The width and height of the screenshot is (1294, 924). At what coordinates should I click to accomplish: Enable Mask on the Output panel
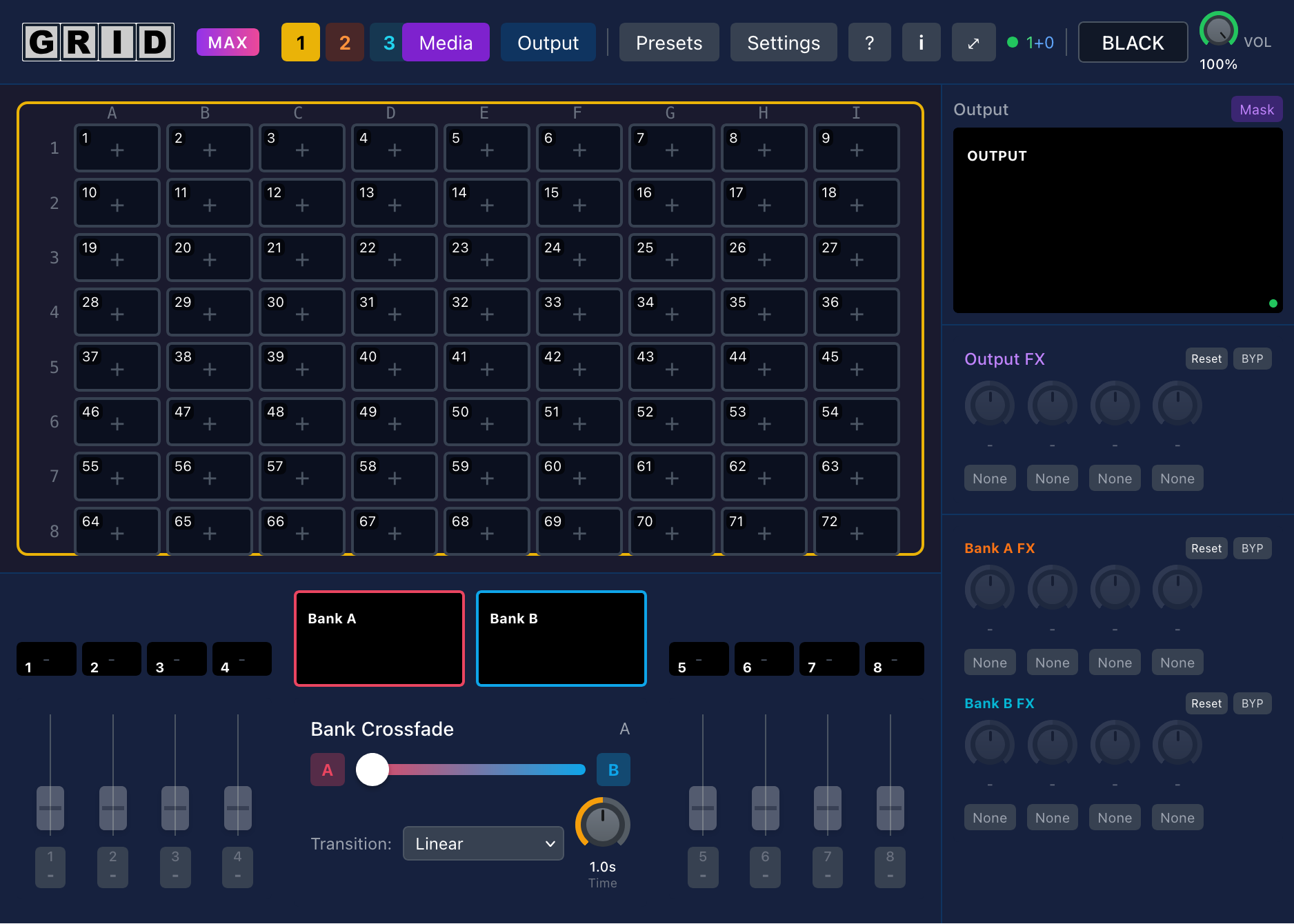(x=1256, y=109)
